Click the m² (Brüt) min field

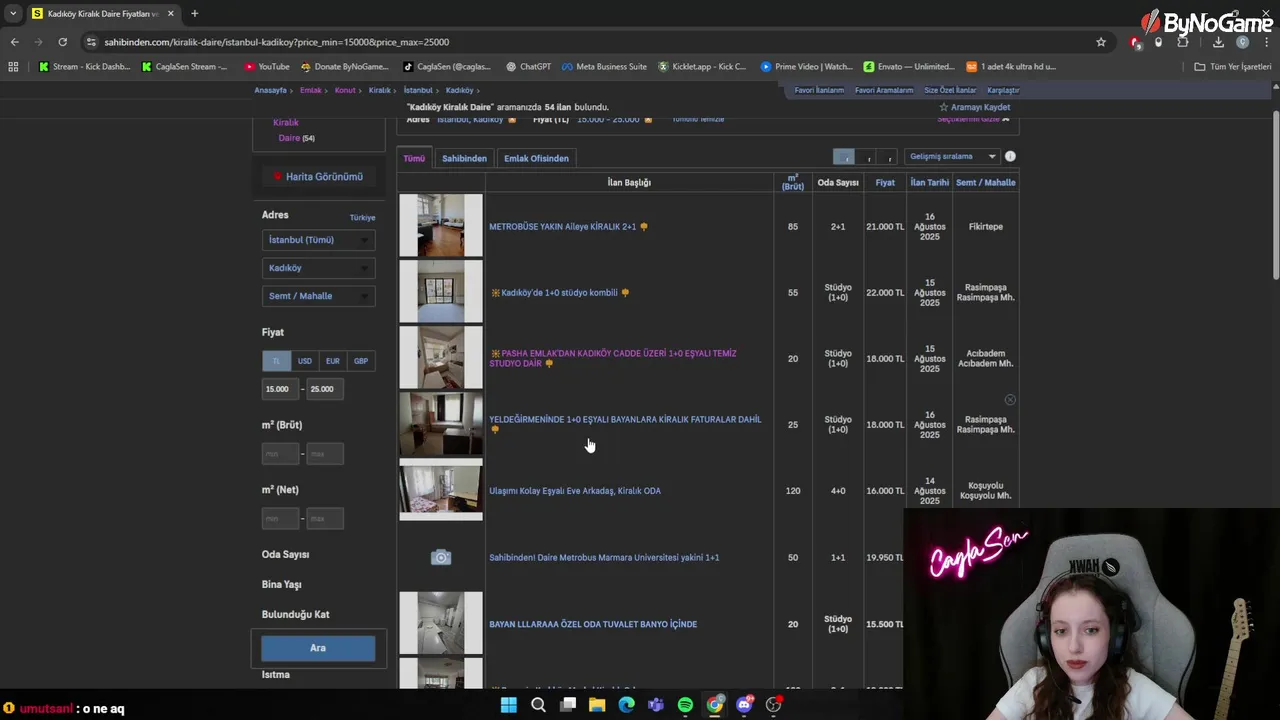[280, 454]
